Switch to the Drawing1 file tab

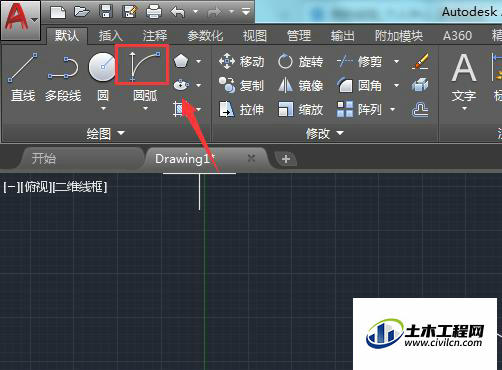pyautogui.click(x=185, y=159)
